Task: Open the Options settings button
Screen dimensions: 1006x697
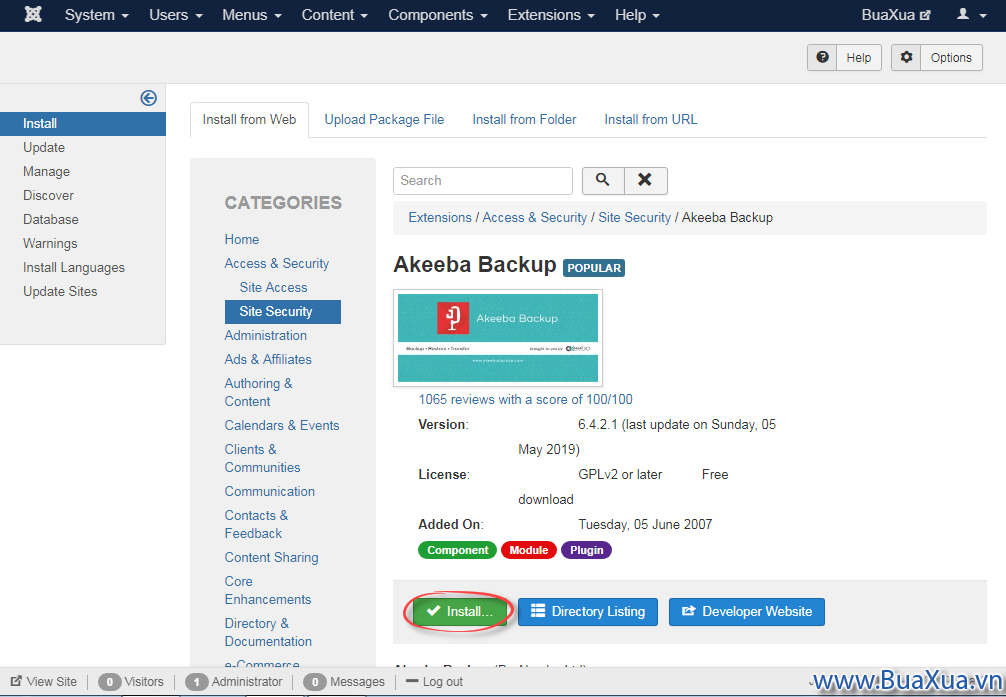Action: click(937, 58)
